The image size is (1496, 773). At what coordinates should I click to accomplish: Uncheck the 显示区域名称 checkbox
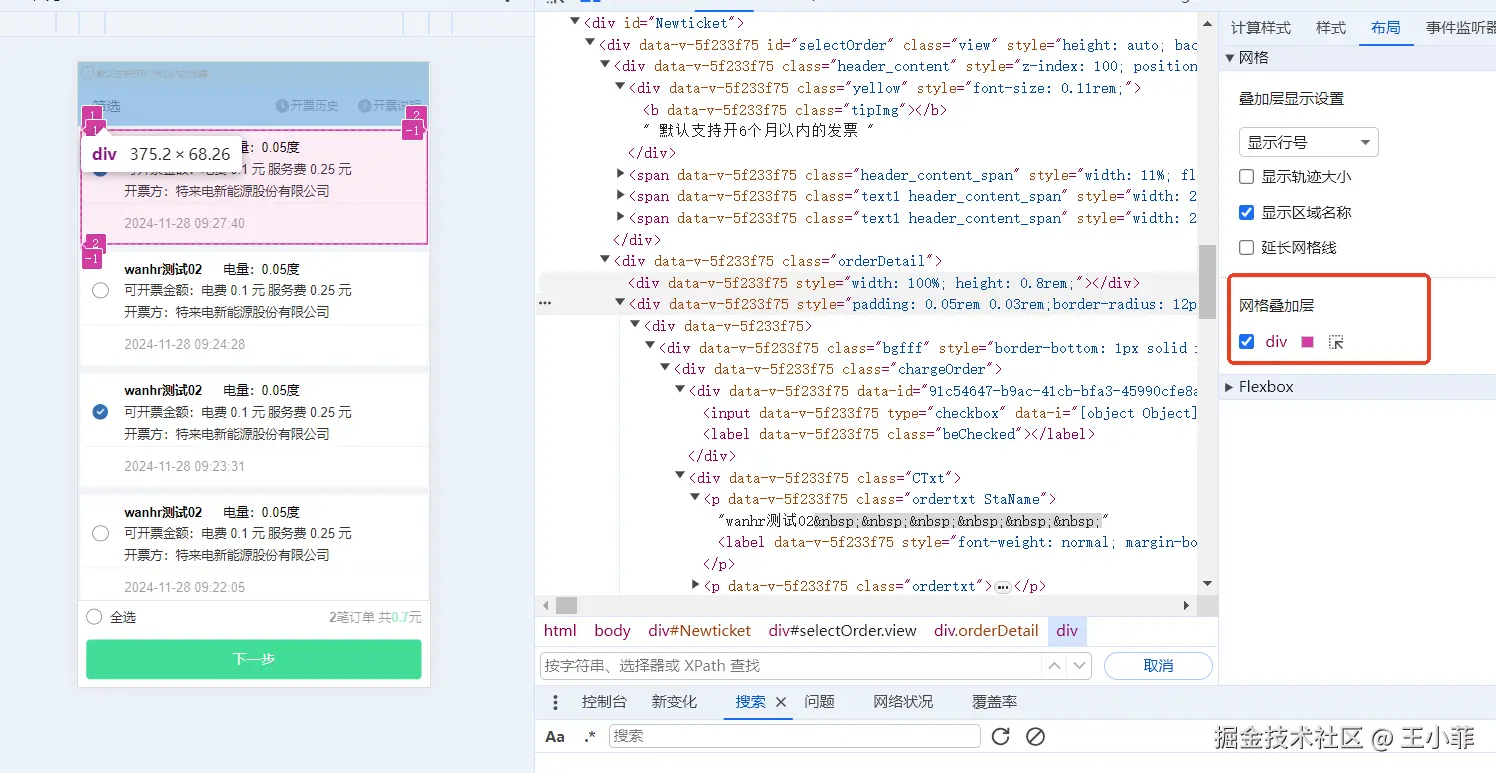point(1246,212)
